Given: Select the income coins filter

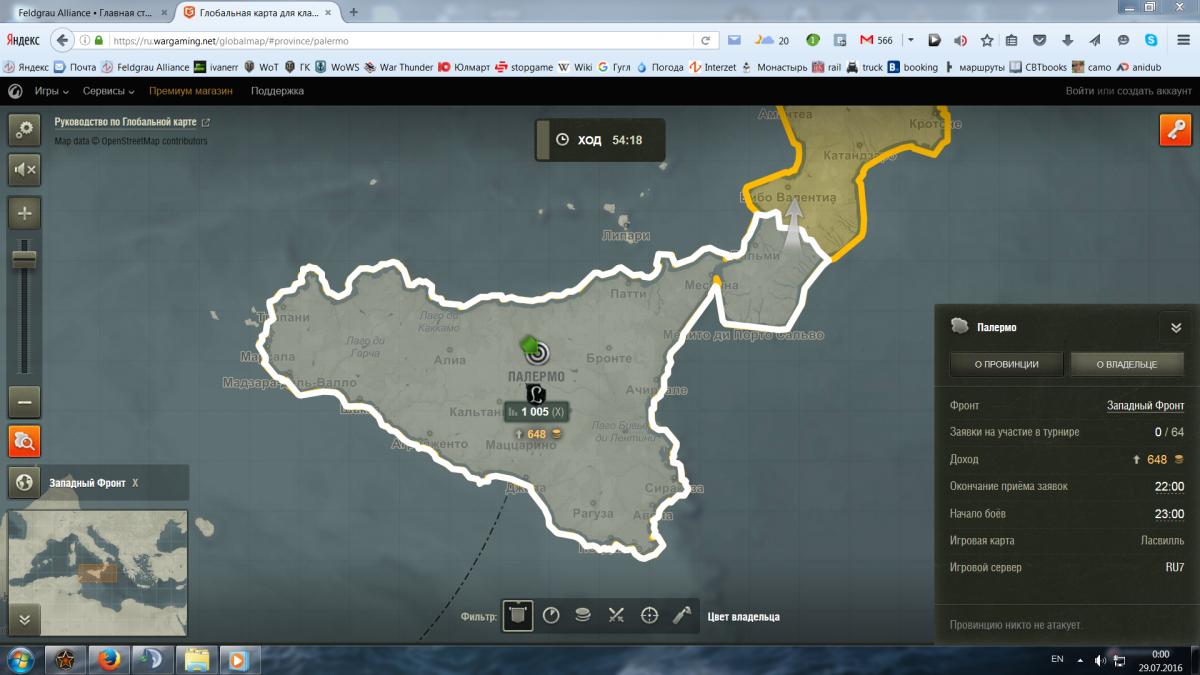Looking at the screenshot, I should [583, 615].
